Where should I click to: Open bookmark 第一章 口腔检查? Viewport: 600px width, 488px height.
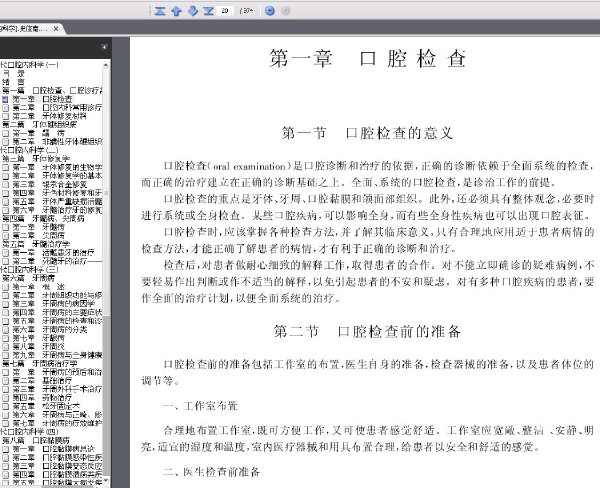pos(40,101)
